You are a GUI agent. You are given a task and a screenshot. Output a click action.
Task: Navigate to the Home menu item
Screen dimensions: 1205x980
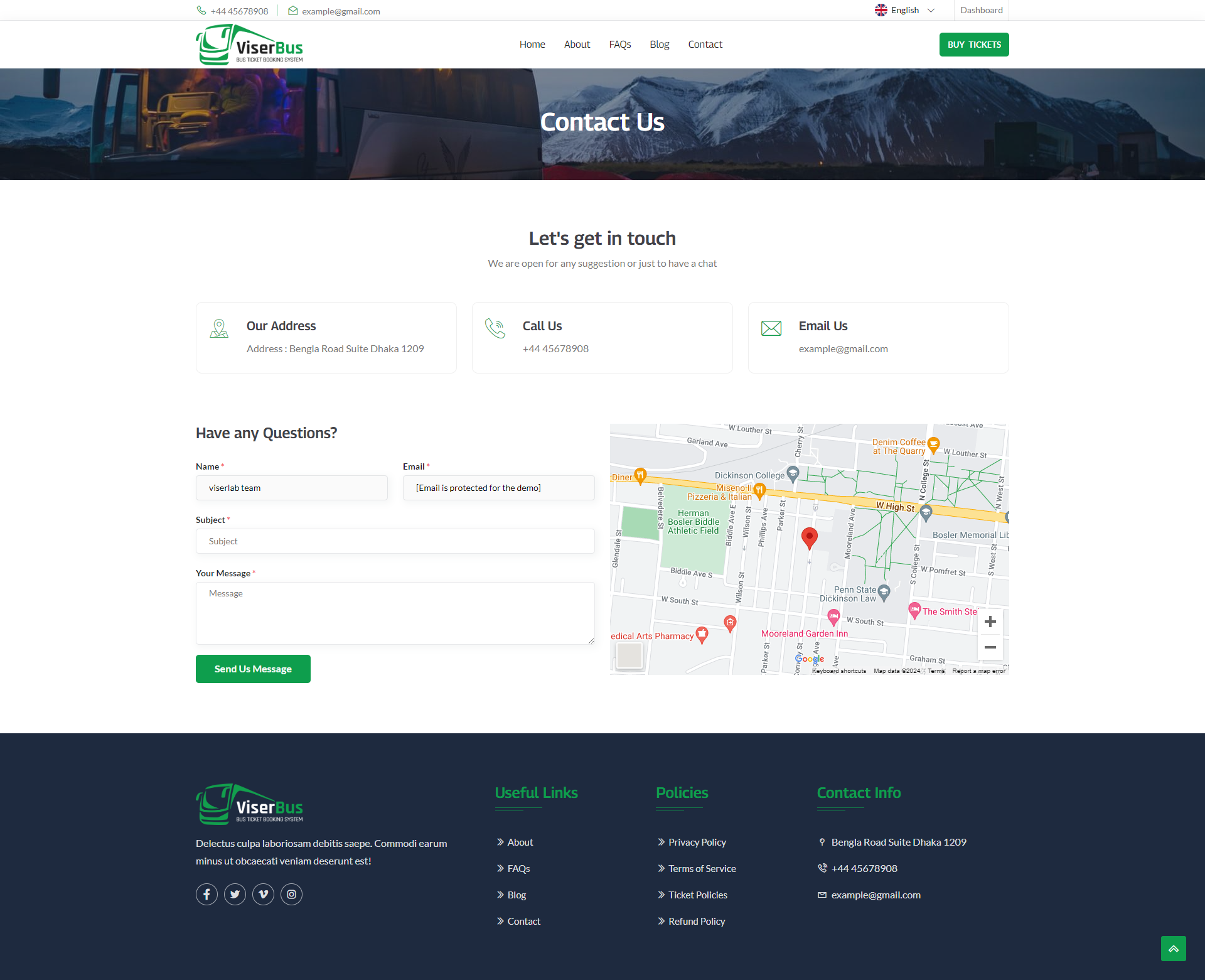click(x=532, y=44)
